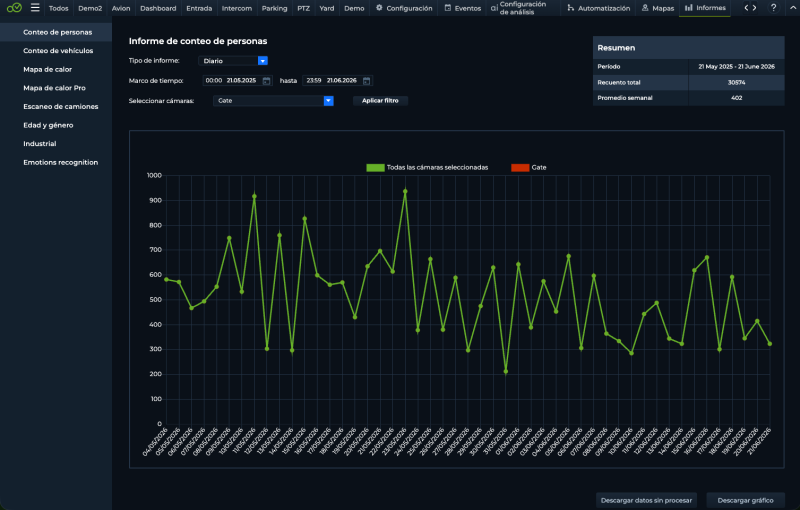Collapse the top bar chevron icon

(x=793, y=8)
